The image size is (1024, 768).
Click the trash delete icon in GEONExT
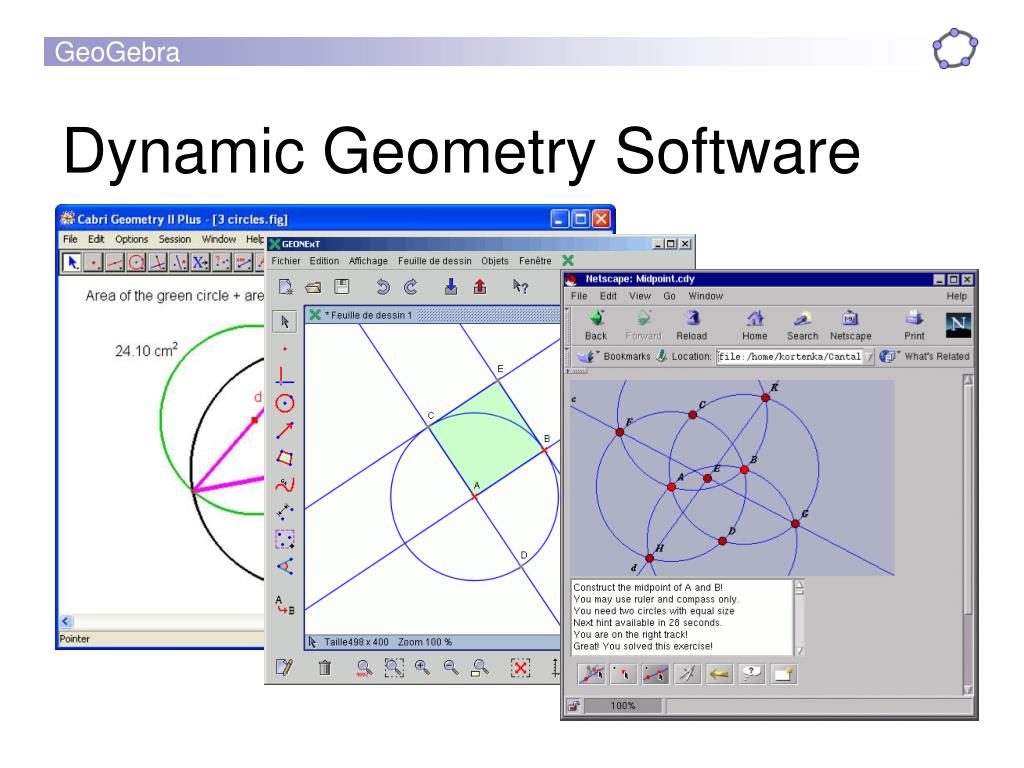point(325,667)
